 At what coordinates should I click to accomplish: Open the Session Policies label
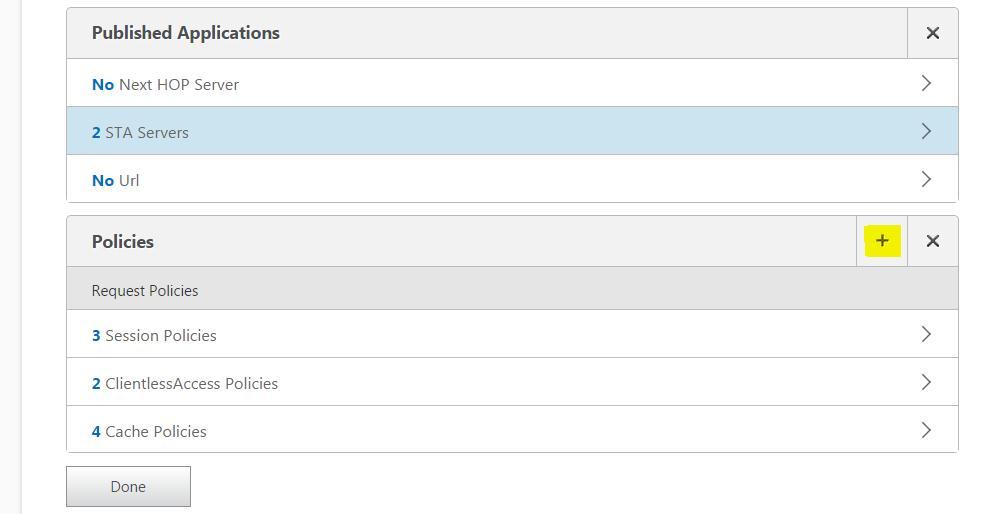(160, 336)
